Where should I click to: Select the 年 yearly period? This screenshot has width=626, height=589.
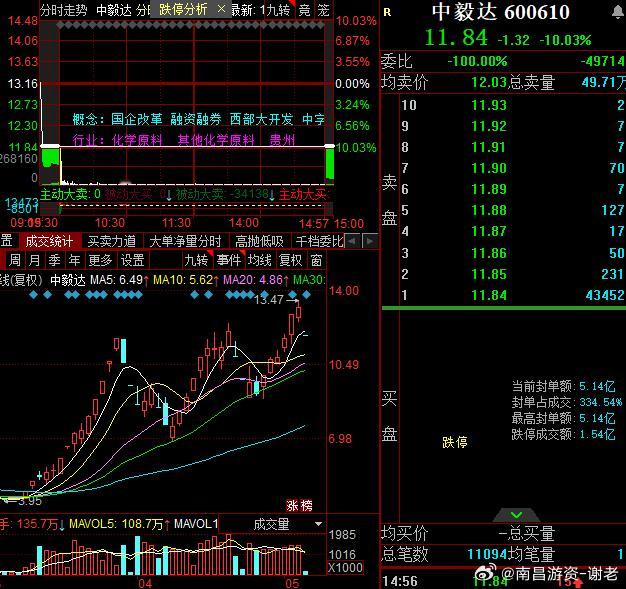pos(74,260)
